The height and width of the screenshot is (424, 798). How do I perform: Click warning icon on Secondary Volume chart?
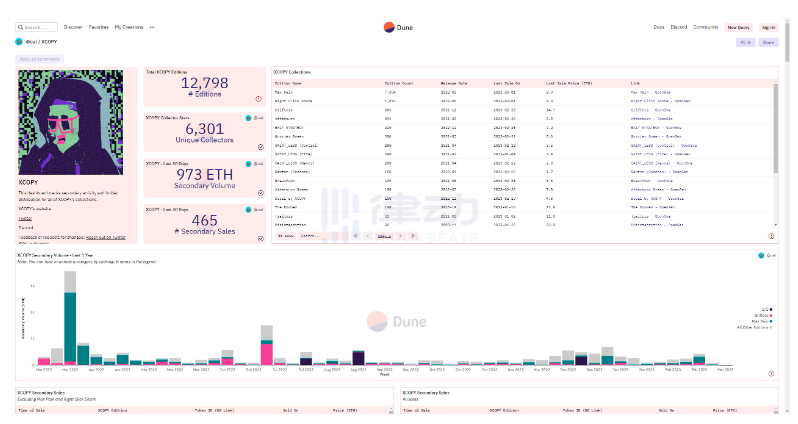click(771, 374)
